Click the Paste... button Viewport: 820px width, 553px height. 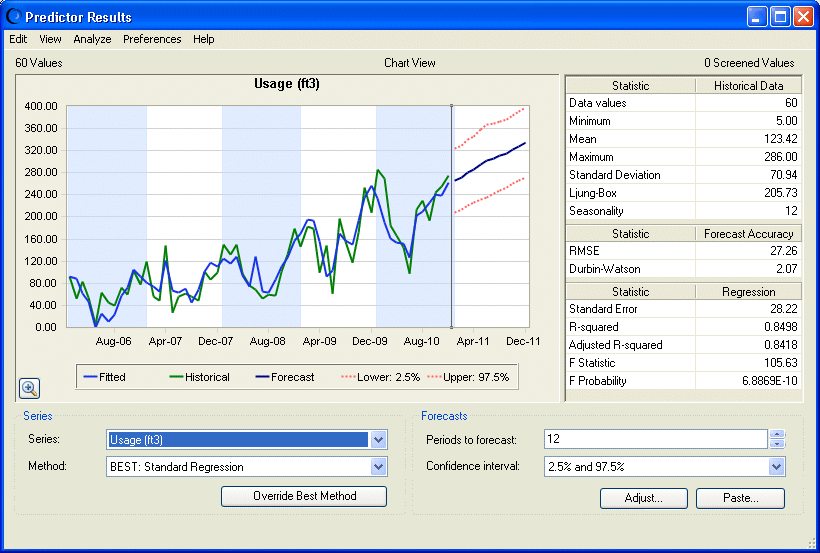pos(741,498)
